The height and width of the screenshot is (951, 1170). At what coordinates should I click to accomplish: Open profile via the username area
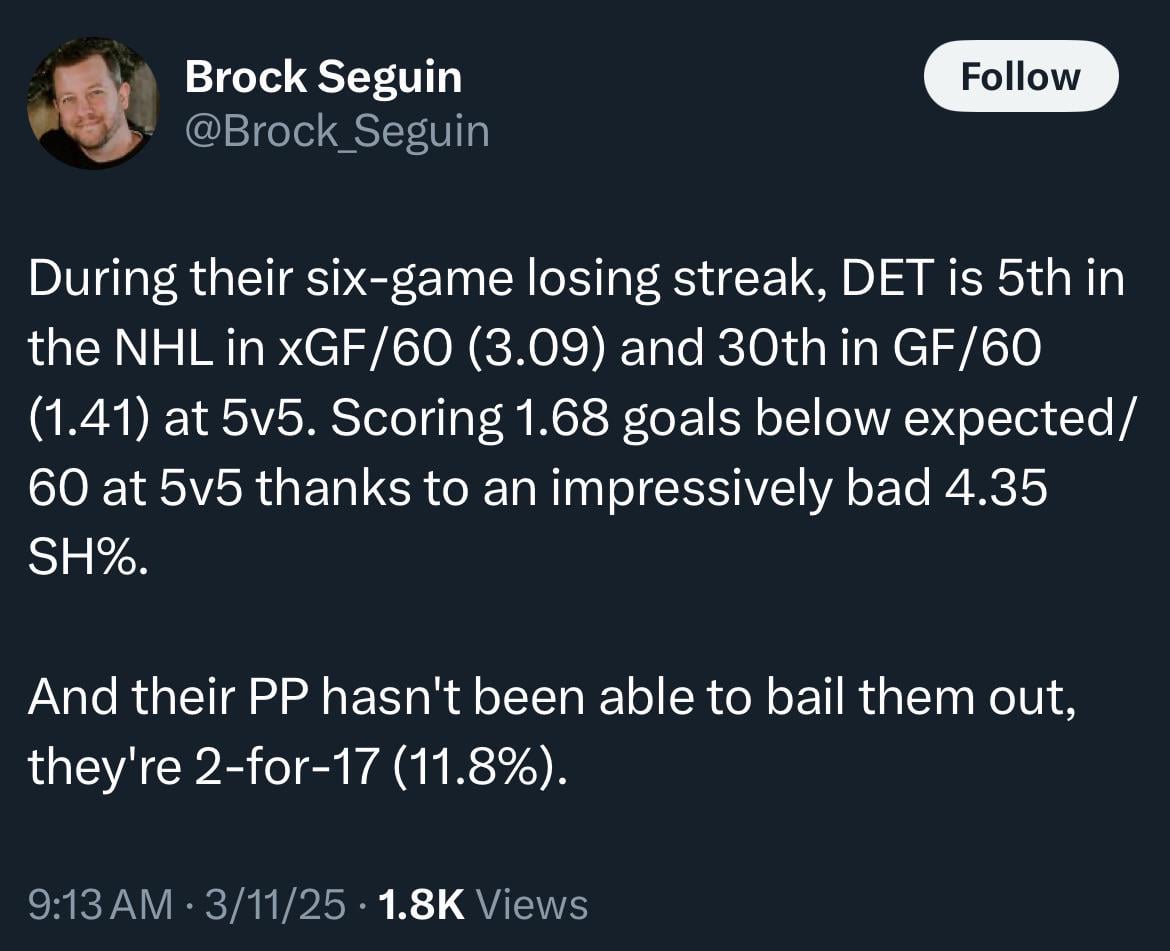[x=336, y=129]
